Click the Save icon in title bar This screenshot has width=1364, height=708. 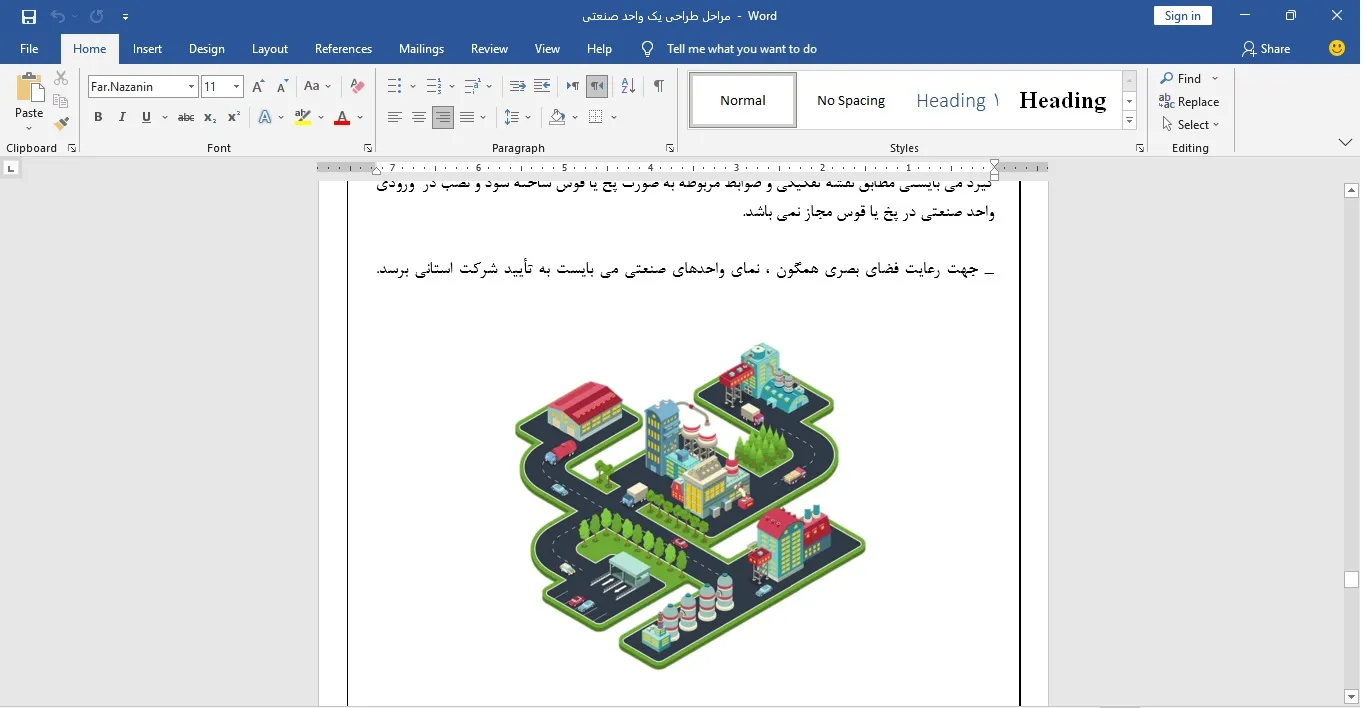click(28, 16)
